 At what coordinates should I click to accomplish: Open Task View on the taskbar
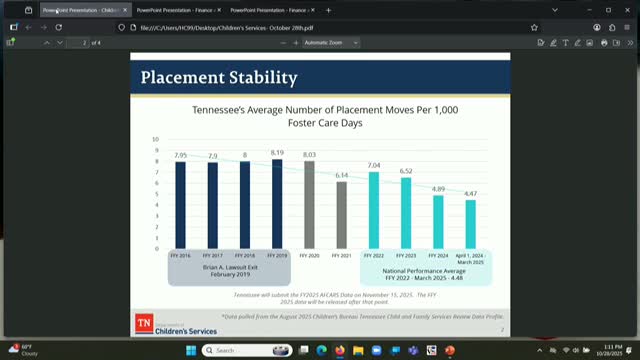pos(304,350)
